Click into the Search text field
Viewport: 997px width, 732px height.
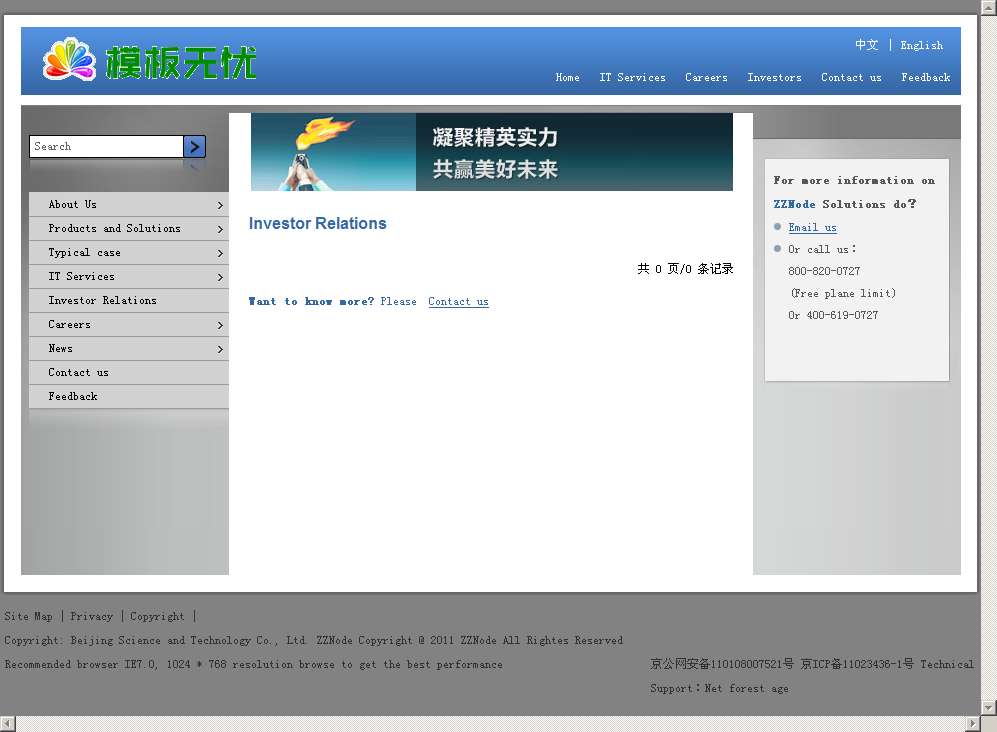[x=106, y=146]
